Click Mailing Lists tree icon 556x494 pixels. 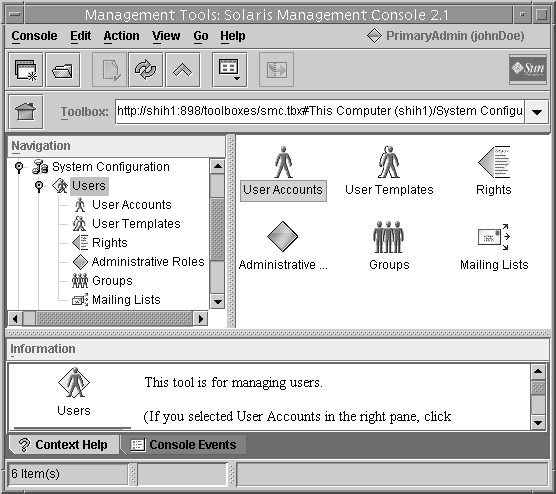(80, 300)
